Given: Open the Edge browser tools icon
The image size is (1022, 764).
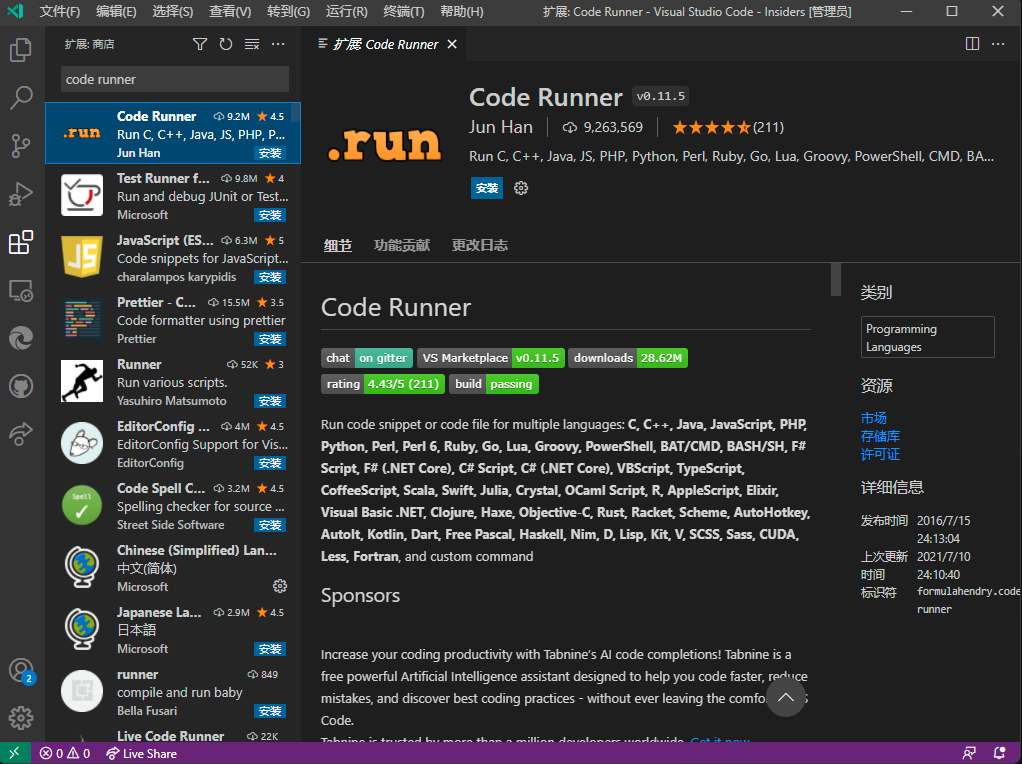Looking at the screenshot, I should click(21, 338).
